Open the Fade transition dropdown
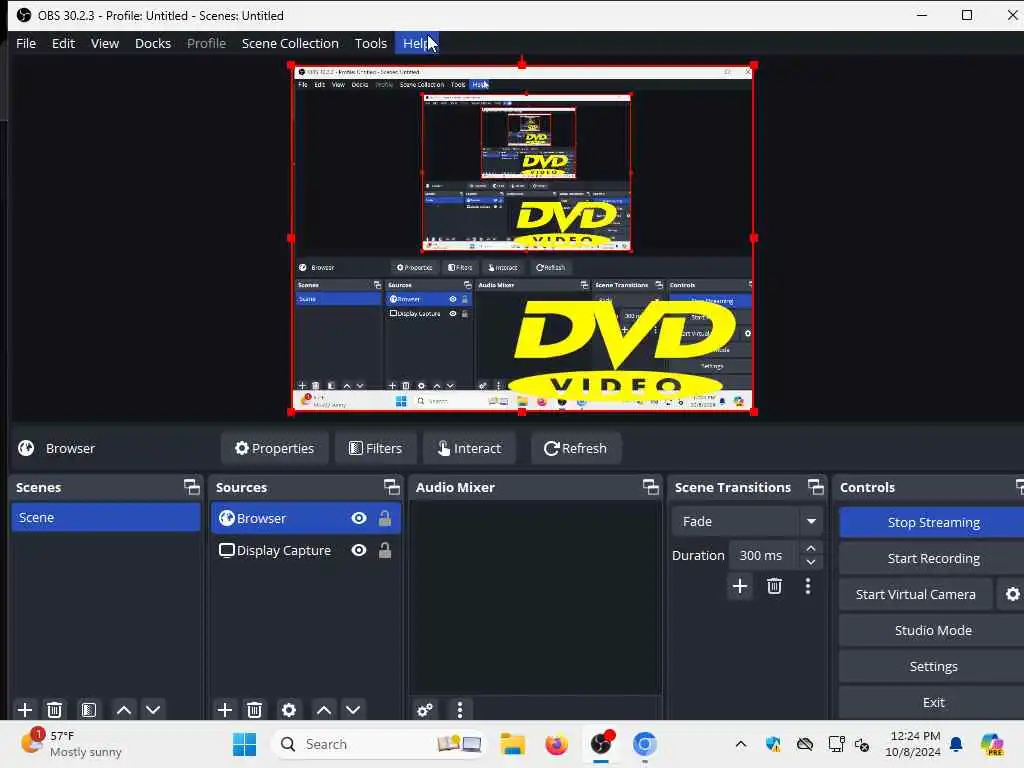This screenshot has width=1024, height=768. [x=746, y=521]
